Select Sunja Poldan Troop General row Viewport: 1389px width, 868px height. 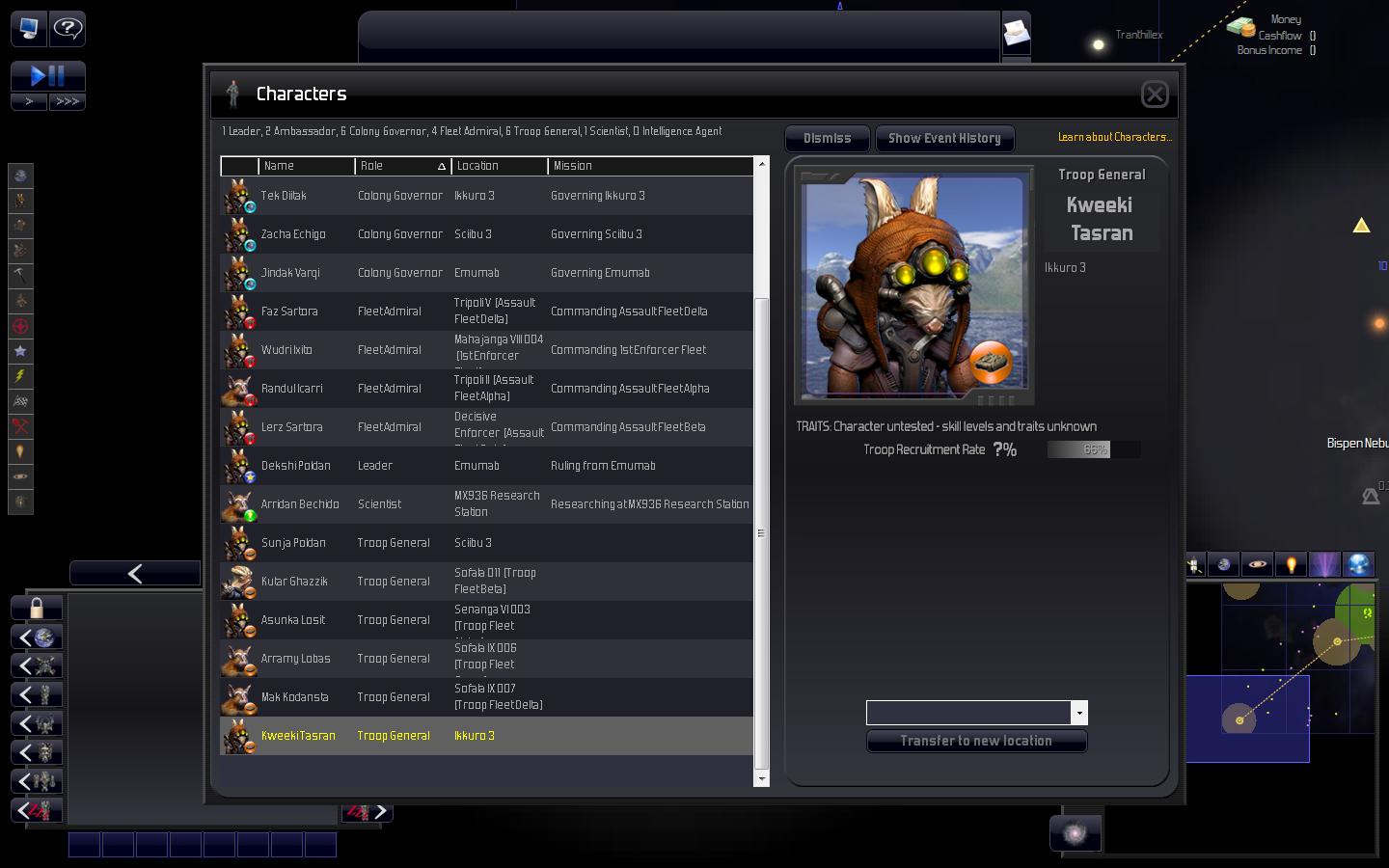pos(486,543)
